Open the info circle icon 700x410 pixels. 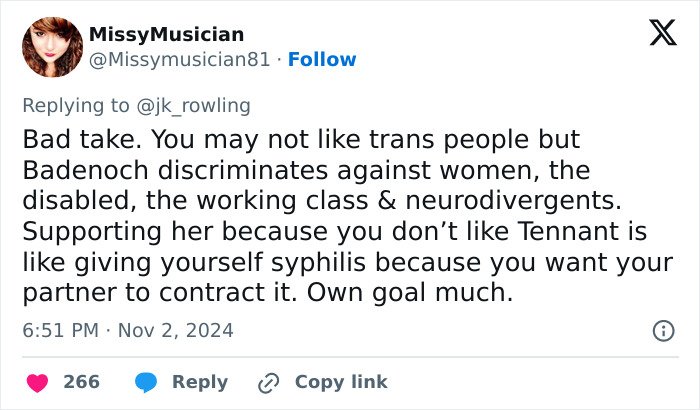(662, 330)
